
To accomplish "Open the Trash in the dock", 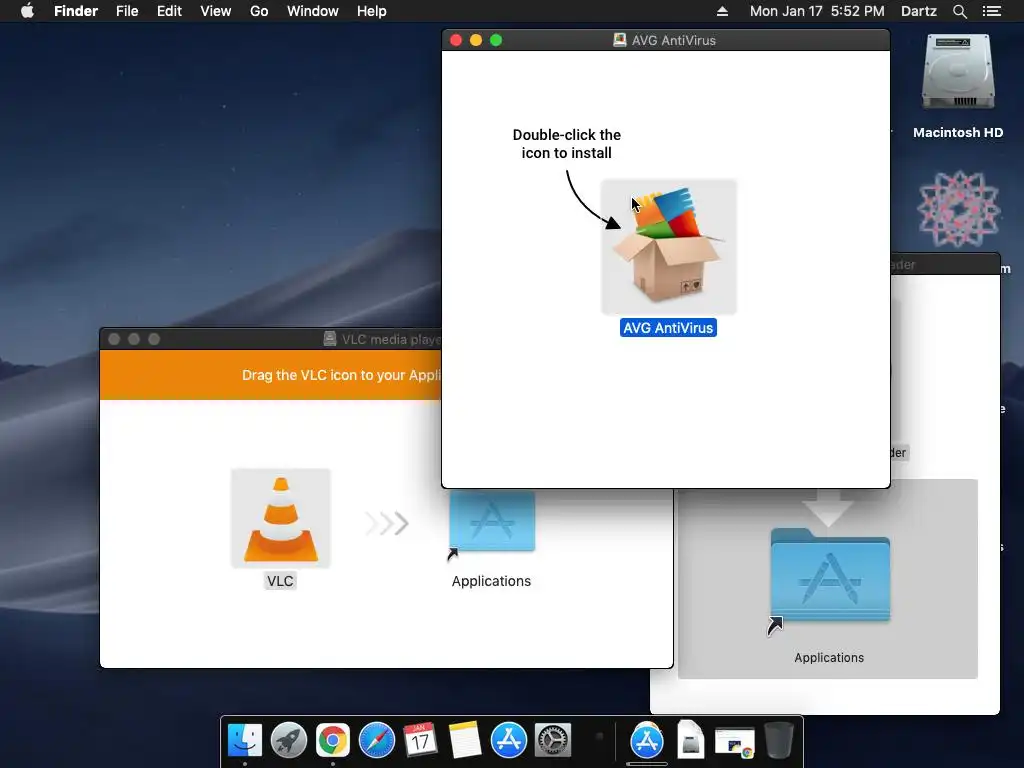I will [x=778, y=740].
